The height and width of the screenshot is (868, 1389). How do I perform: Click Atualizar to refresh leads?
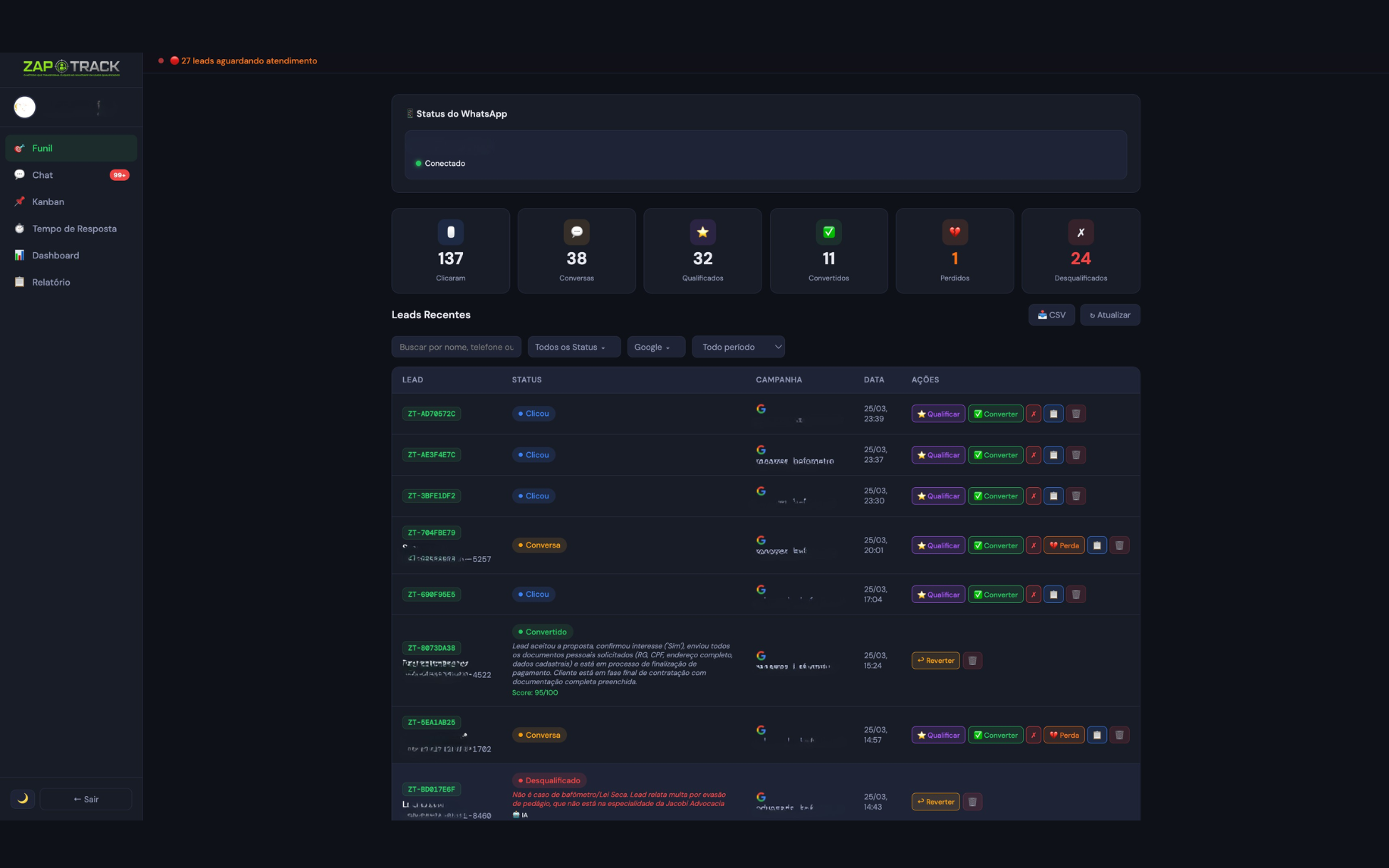click(1109, 315)
